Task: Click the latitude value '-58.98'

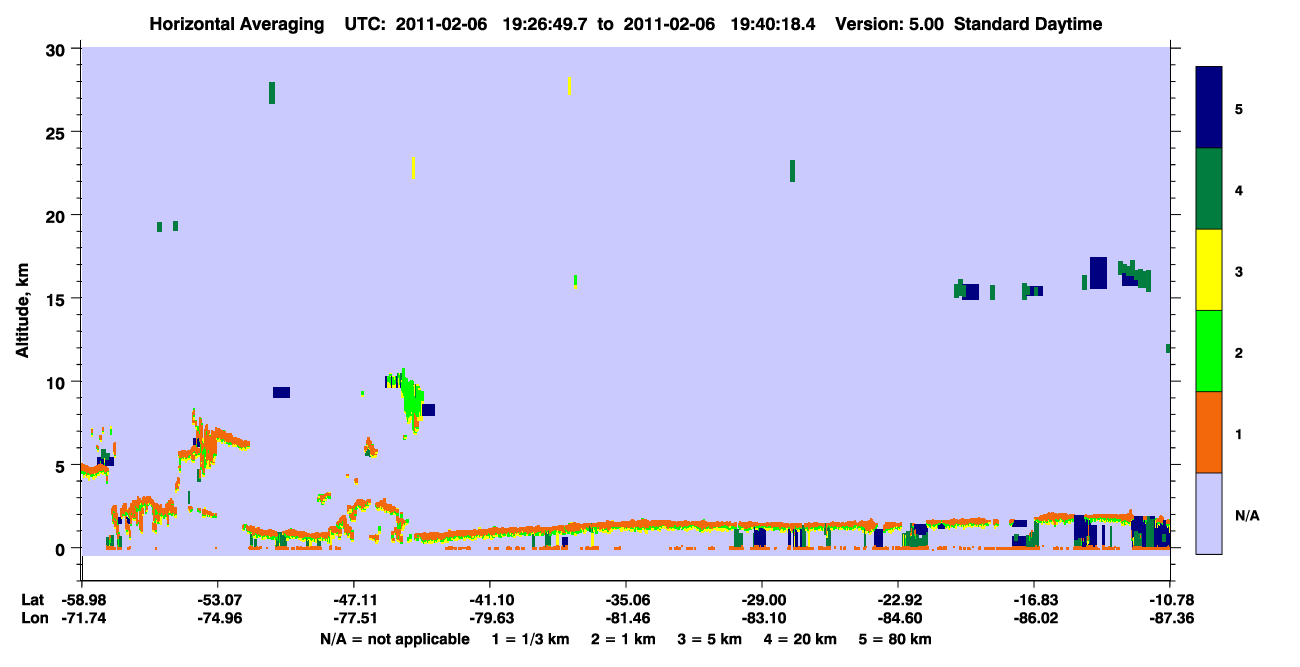Action: [x=82, y=600]
